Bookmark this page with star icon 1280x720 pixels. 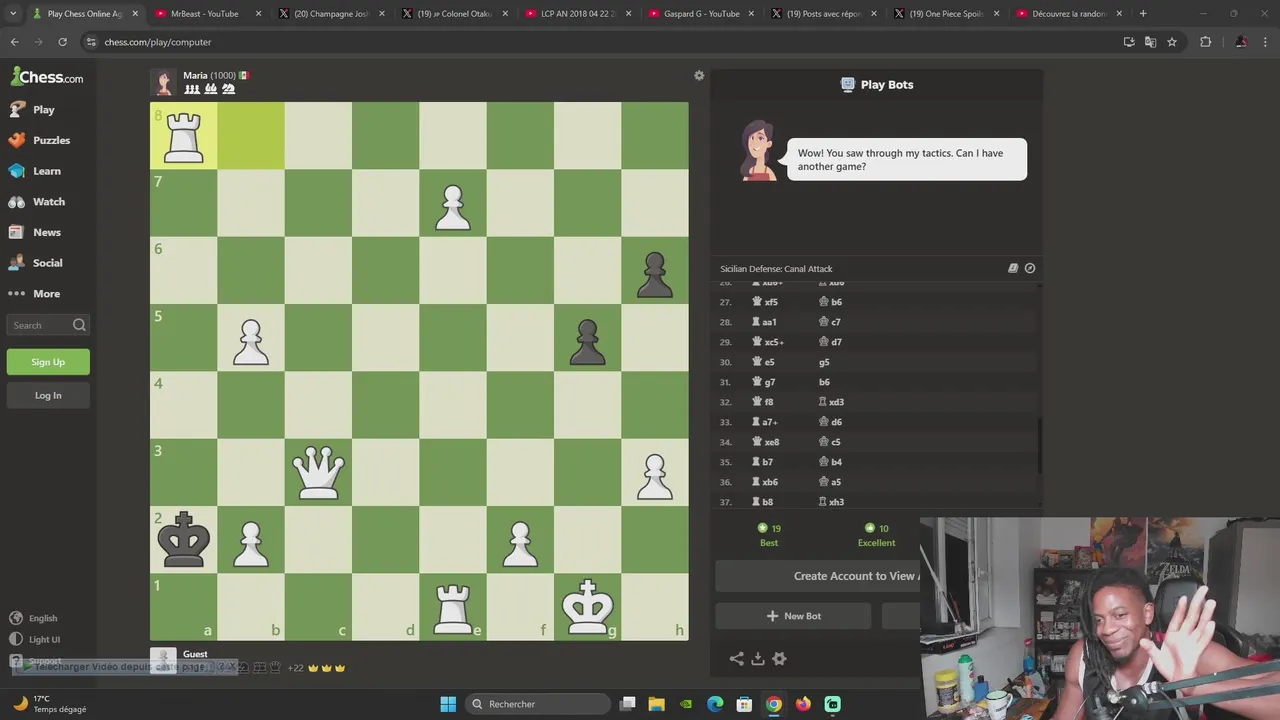pyautogui.click(x=1172, y=42)
